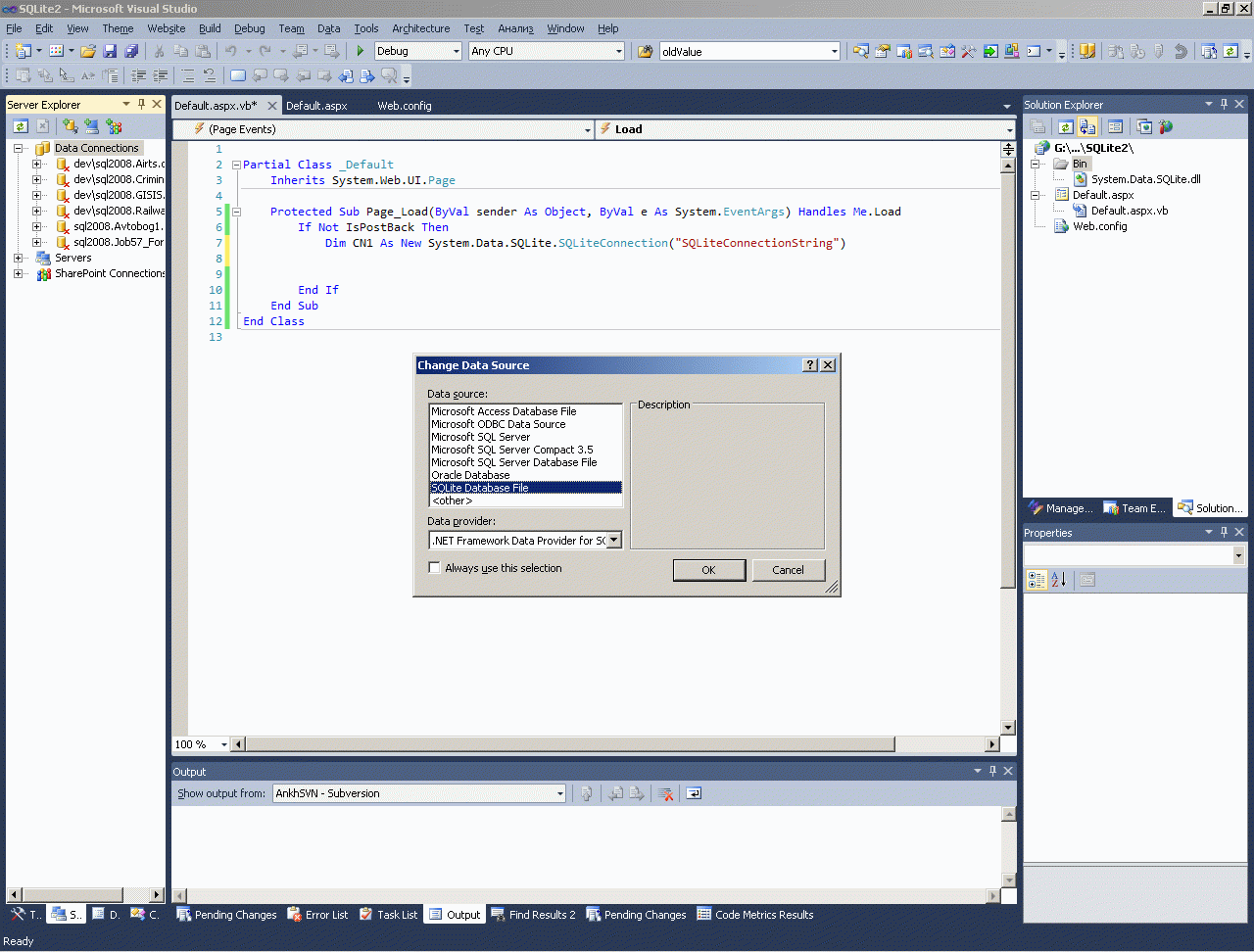Image resolution: width=1254 pixels, height=952 pixels.
Task: Open the Tools menu
Action: [366, 28]
